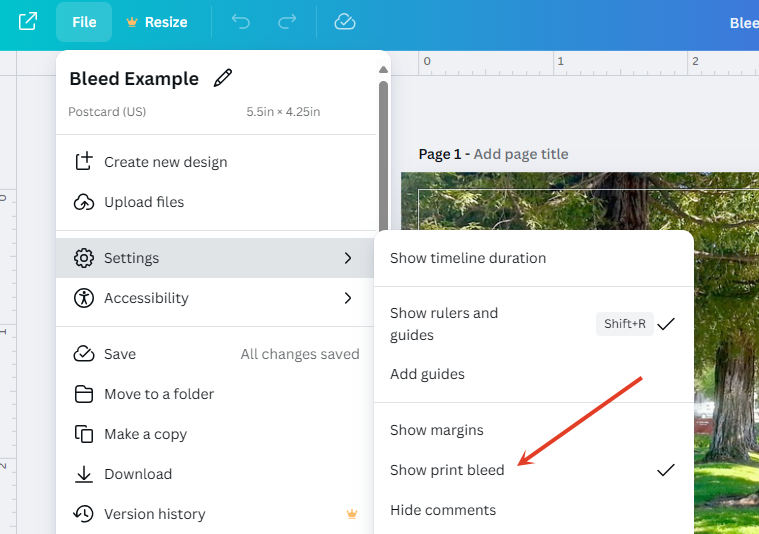Toggle Show timeline duration

click(x=534, y=258)
